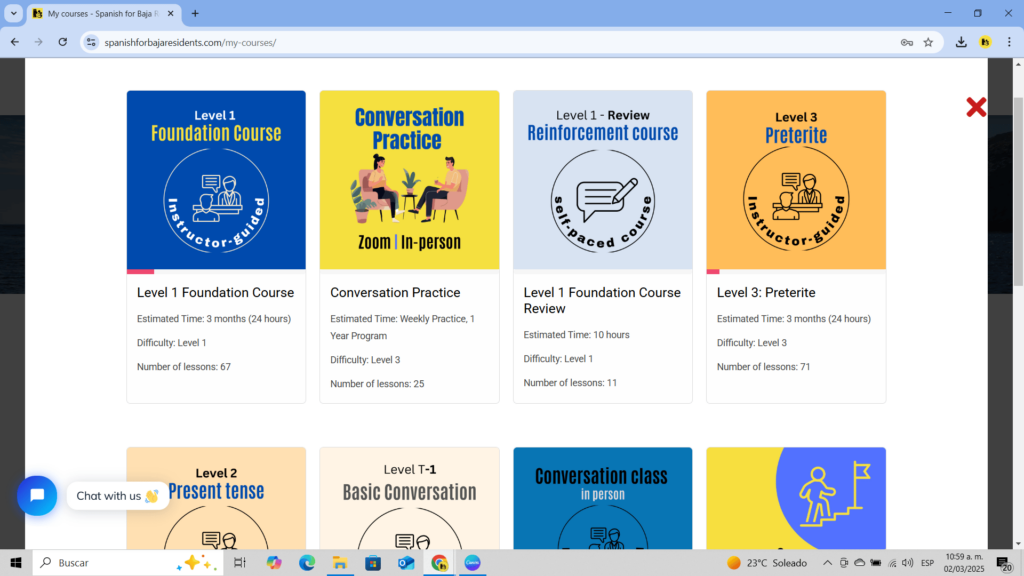
Task: Bookmark this page with star icon
Action: [x=928, y=42]
